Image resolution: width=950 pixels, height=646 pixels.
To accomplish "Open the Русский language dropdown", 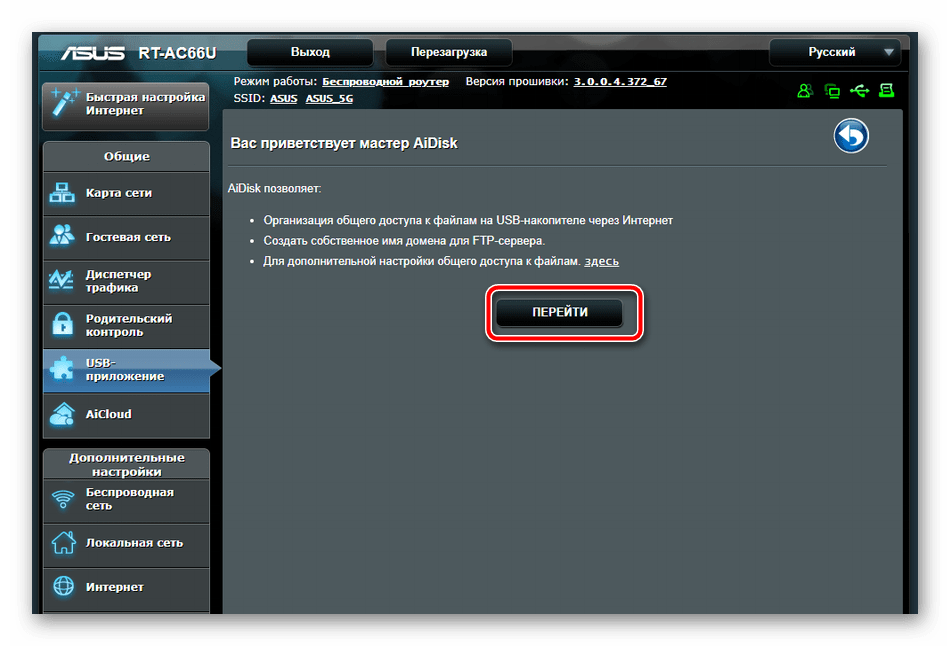I will pos(835,52).
